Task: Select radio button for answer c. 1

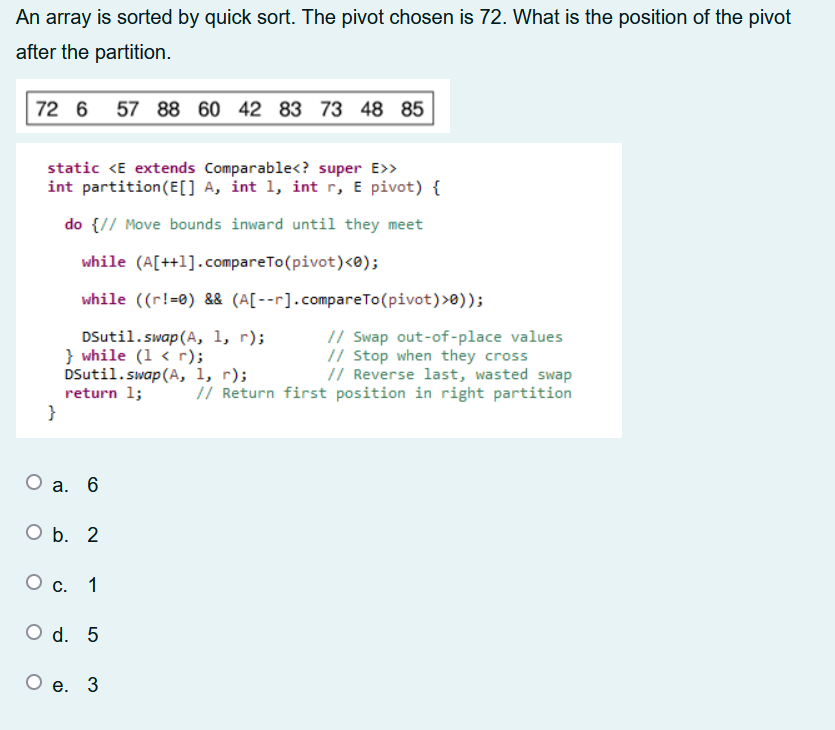Action: coord(34,583)
